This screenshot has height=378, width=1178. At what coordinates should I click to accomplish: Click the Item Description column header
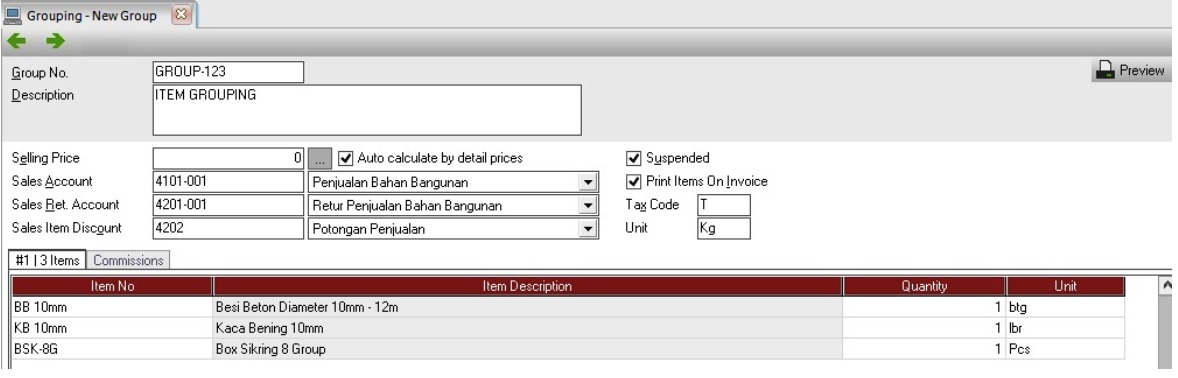point(528,286)
